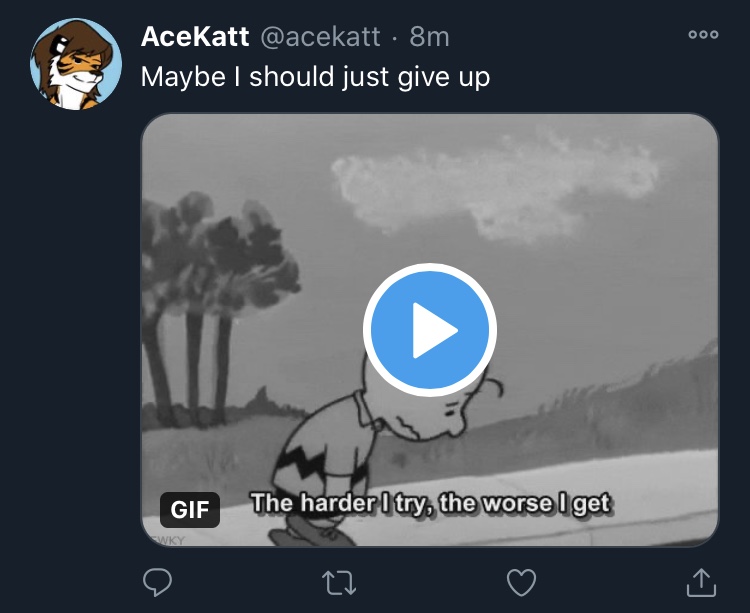This screenshot has height=613, width=750.
Task: Retweet the 'Maybe I should just give up' post
Action: (339, 582)
